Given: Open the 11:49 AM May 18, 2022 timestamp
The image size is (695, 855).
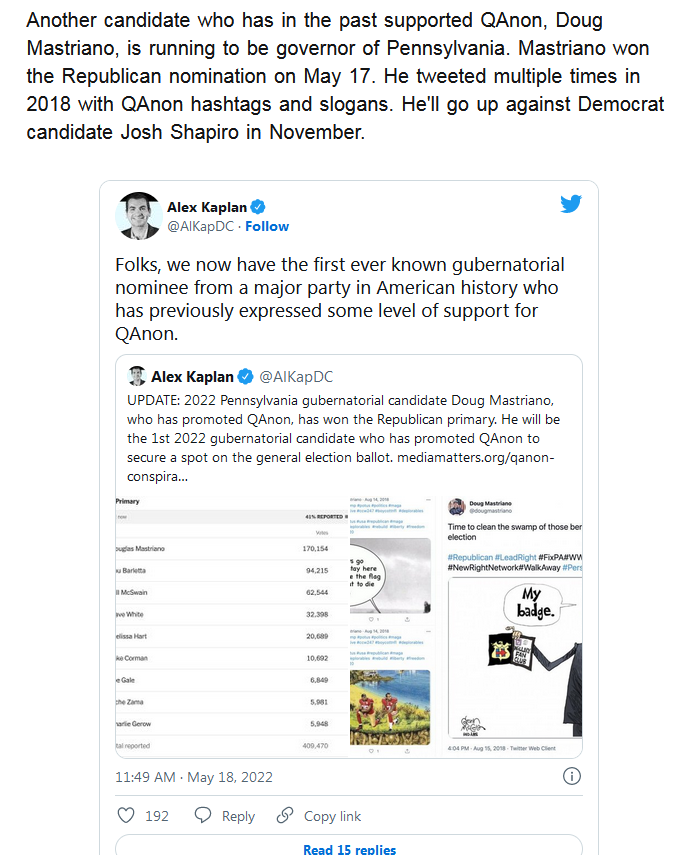Looking at the screenshot, I should (x=194, y=777).
